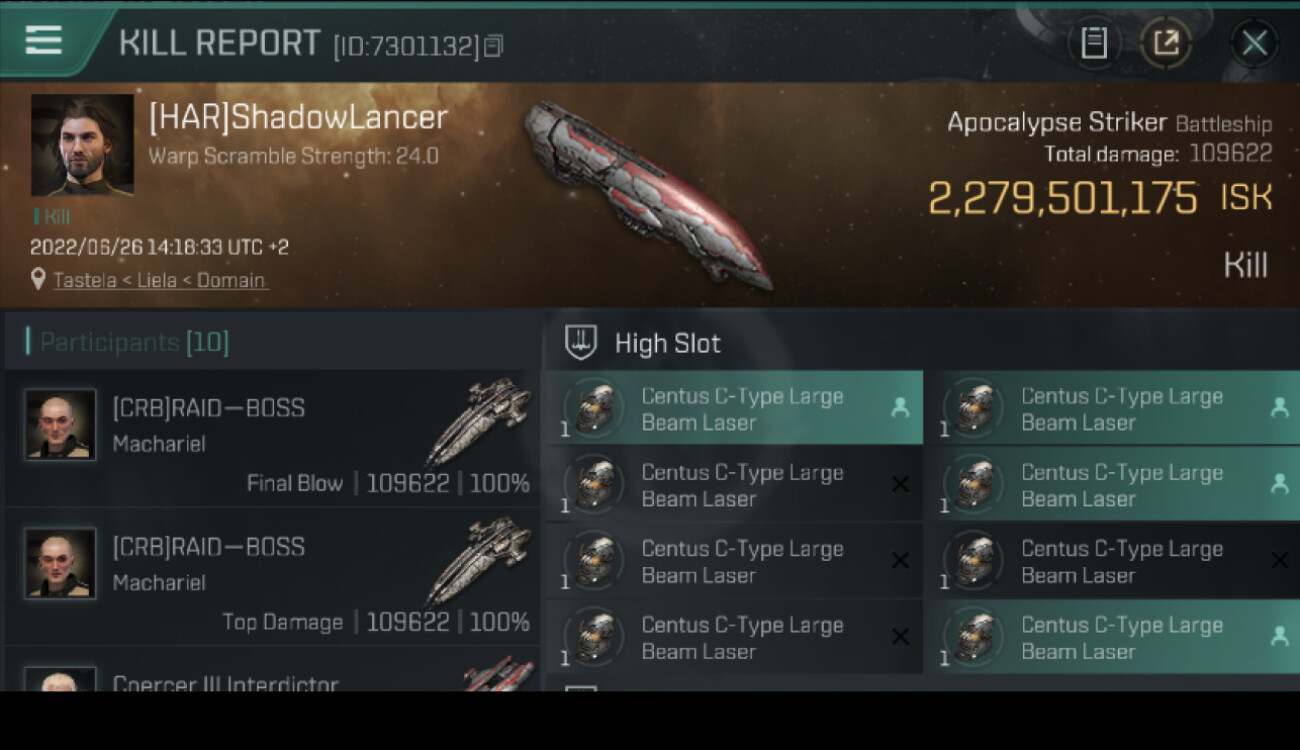
Task: Click the Machariel ship icon of Final Blow
Action: [x=478, y=422]
